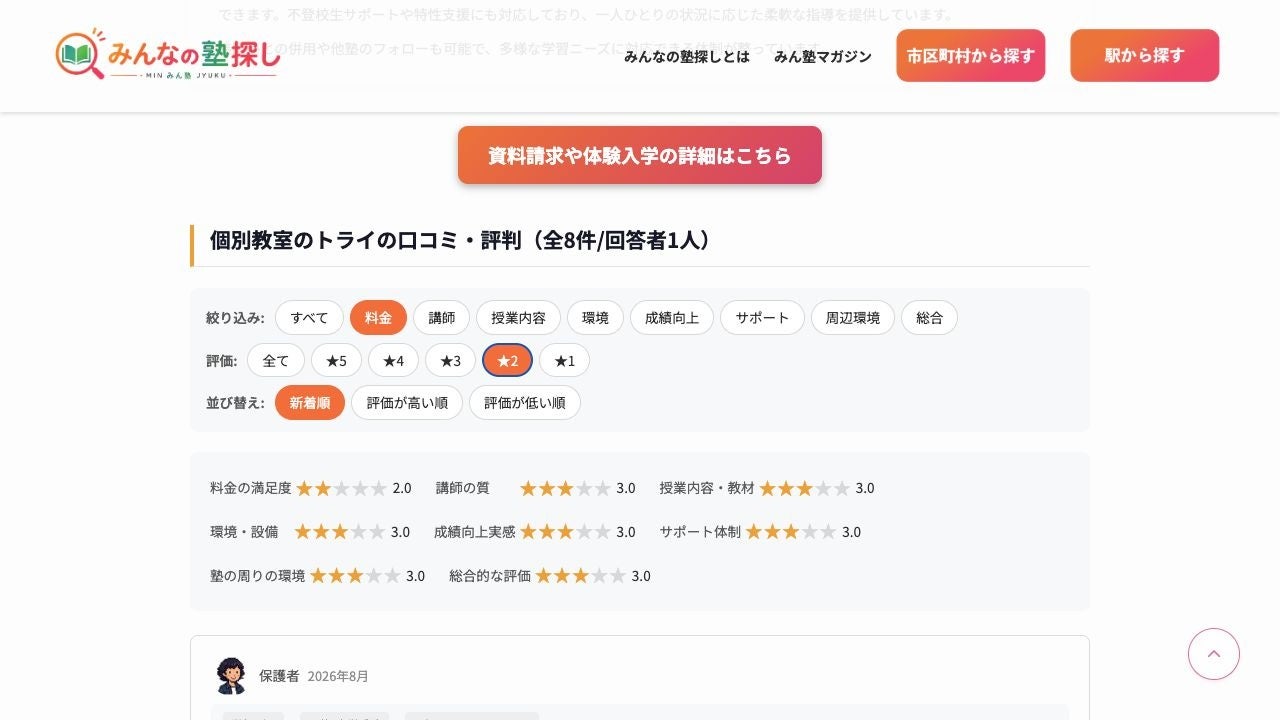Toggle the 料金 category filter
Viewport: 1280px width, 720px height.
[x=378, y=318]
